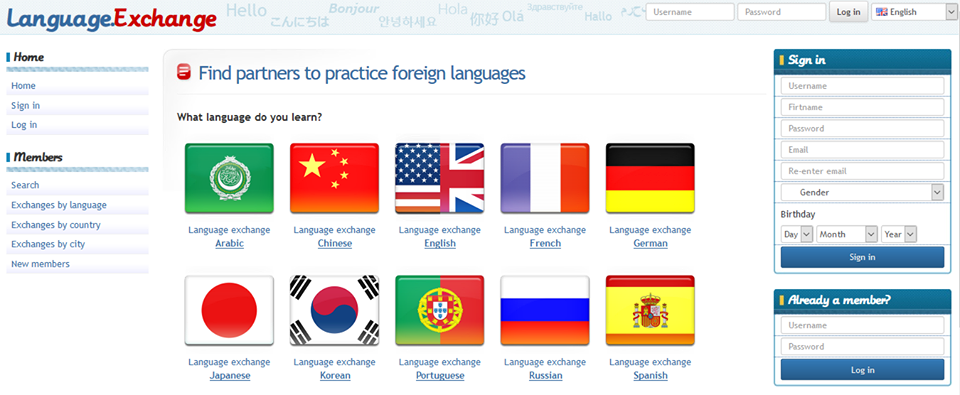960x395 pixels.
Task: Open the Birthday Year dropdown
Action: (899, 234)
